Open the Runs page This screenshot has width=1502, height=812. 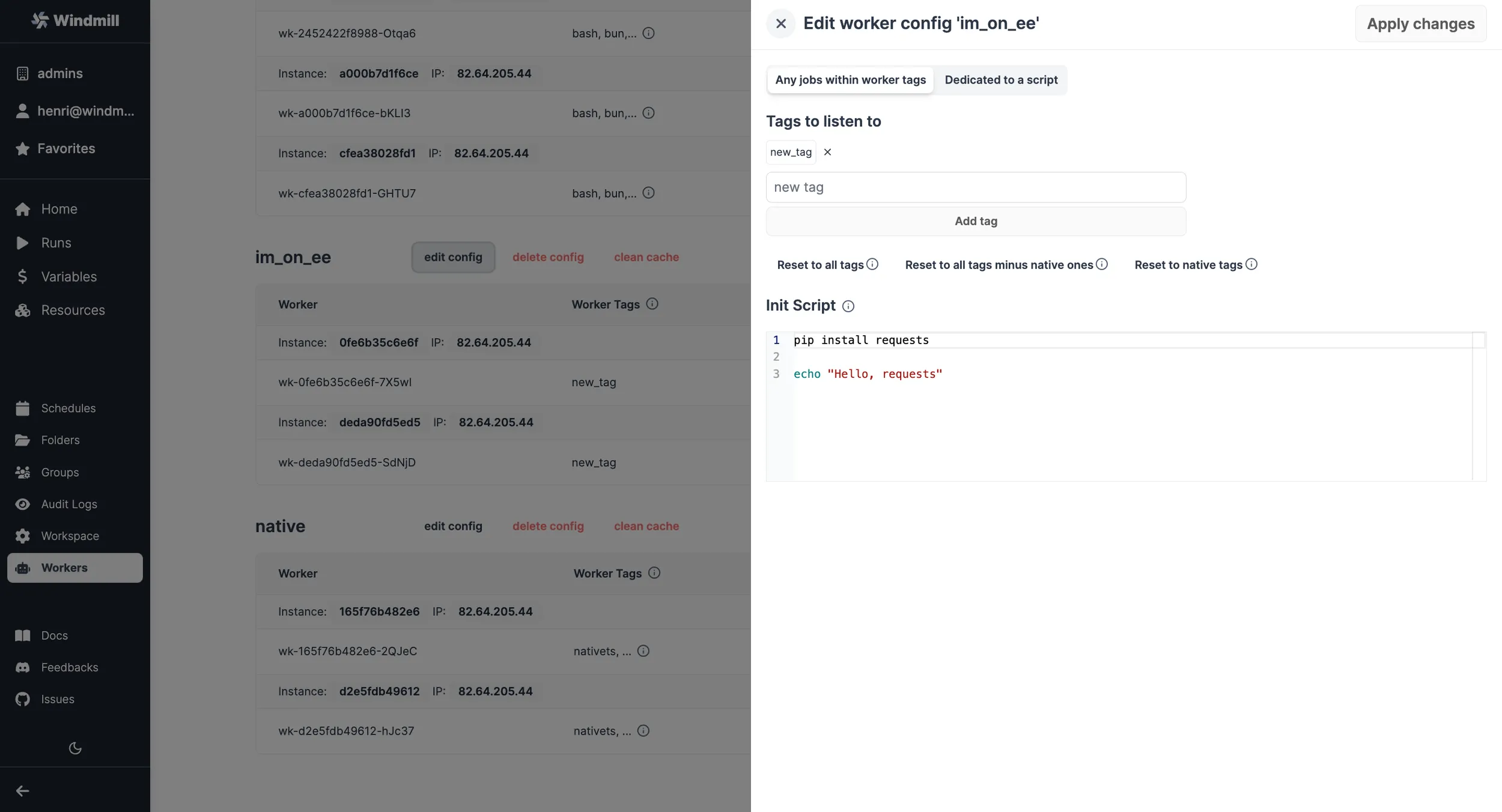pyautogui.click(x=55, y=243)
